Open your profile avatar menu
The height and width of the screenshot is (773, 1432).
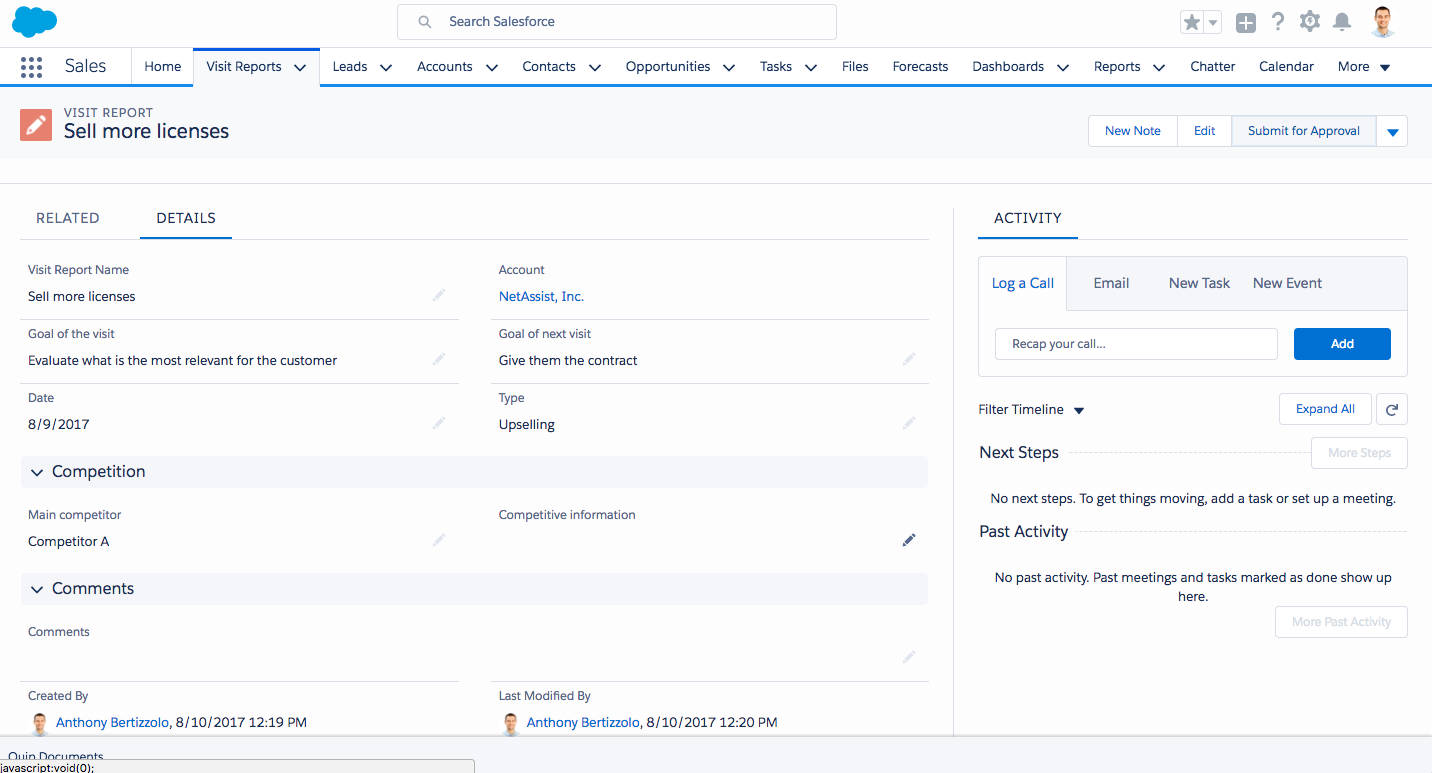click(1383, 20)
